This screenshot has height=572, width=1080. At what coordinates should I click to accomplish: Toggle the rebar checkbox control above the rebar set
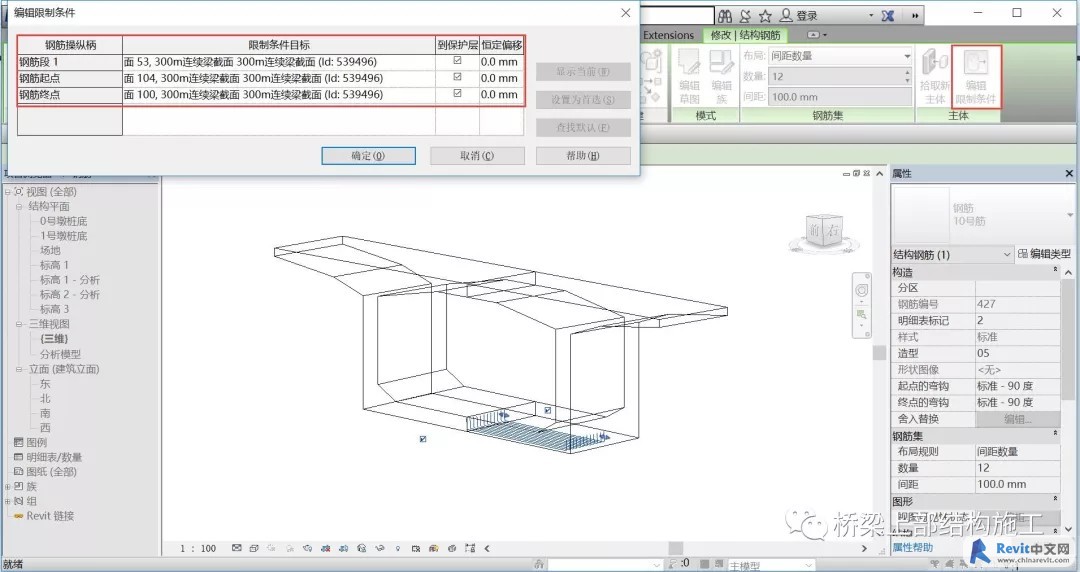tap(548, 411)
